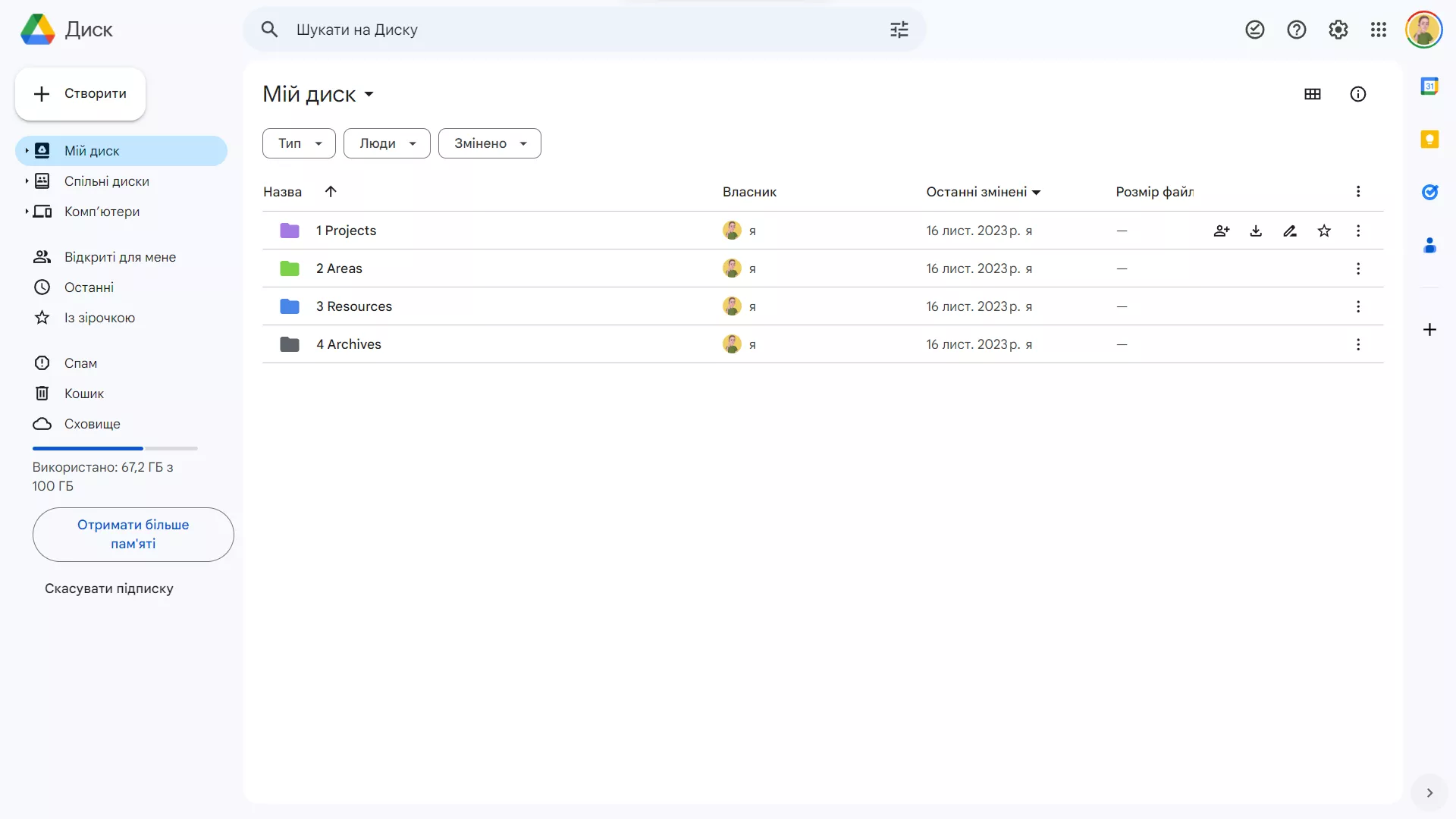Image resolution: width=1456 pixels, height=819 pixels.
Task: Open advanced search filter options icon
Action: point(899,30)
